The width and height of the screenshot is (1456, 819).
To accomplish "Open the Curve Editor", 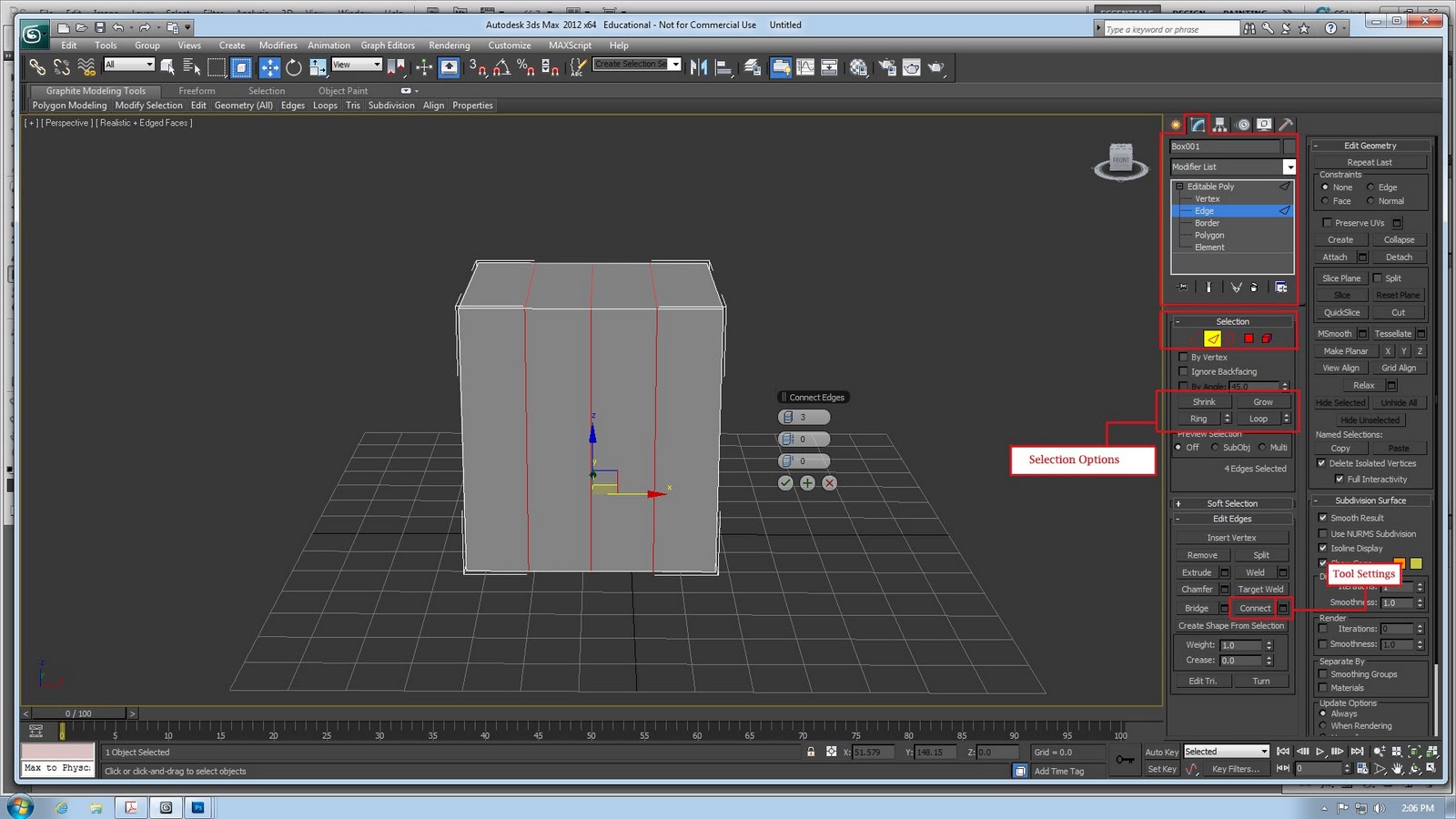I will (805, 66).
